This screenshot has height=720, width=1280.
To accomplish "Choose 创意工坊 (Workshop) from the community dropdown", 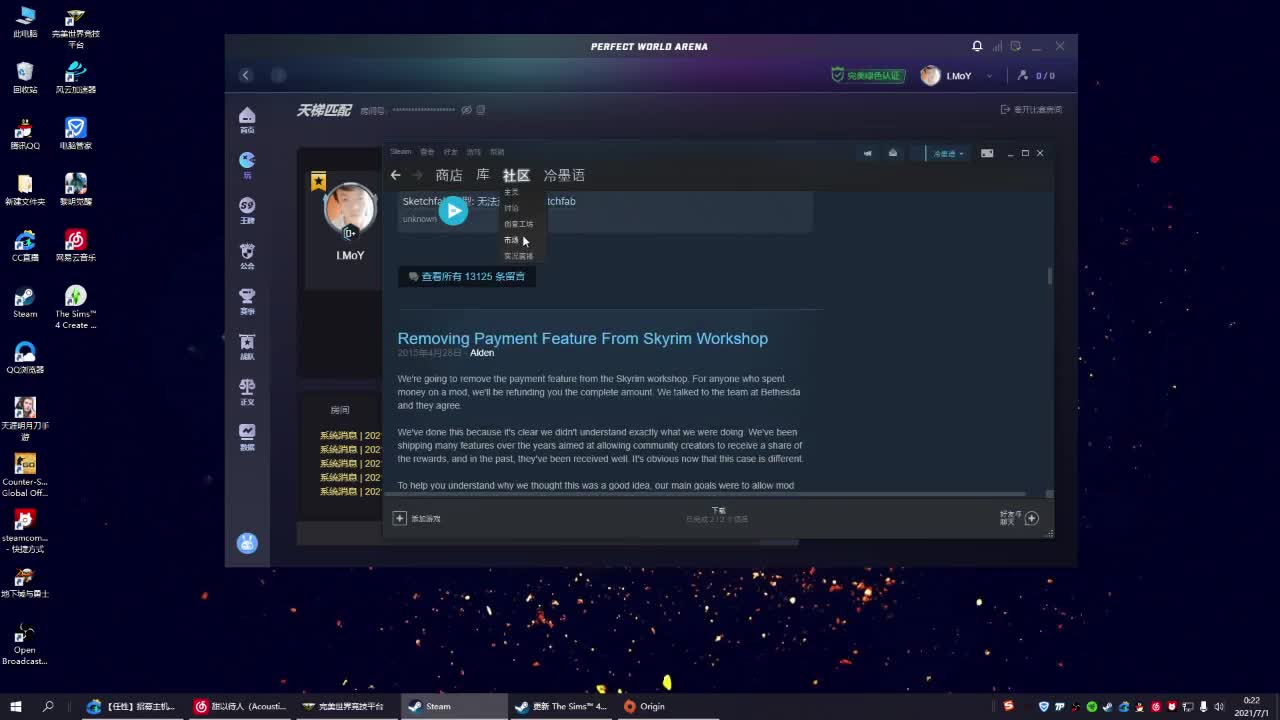I will 518,224.
